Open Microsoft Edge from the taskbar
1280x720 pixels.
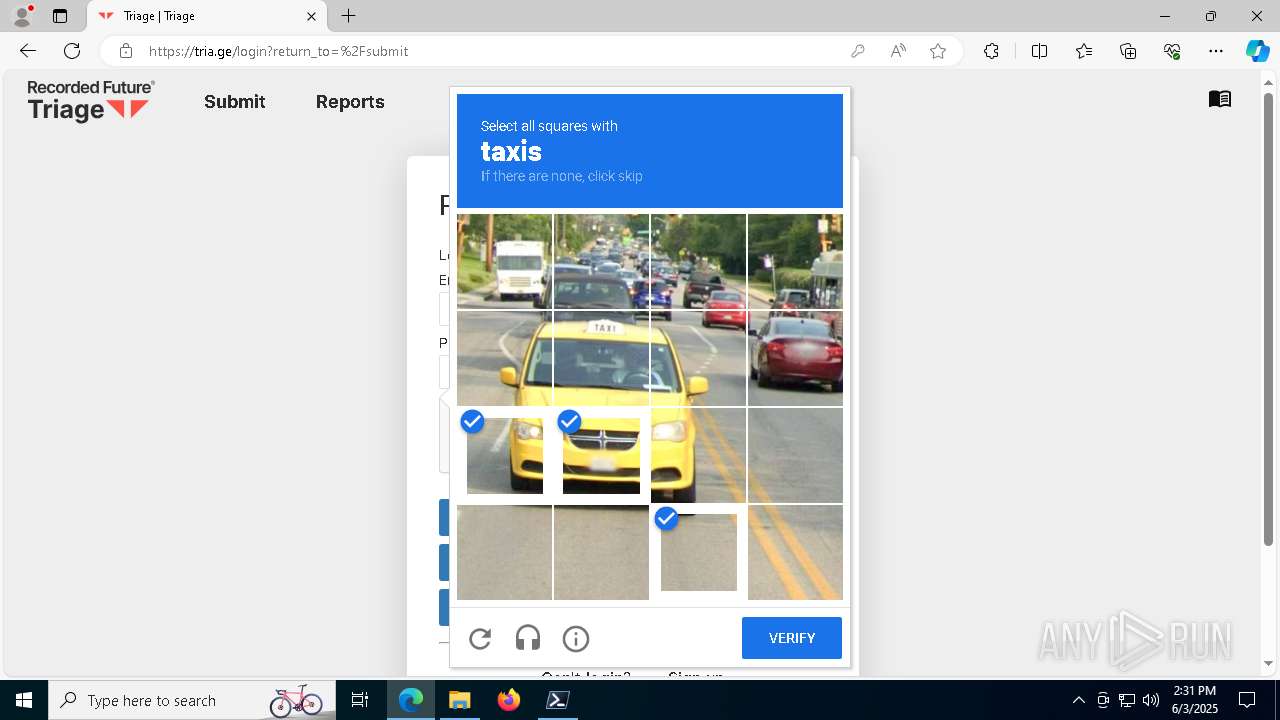point(411,700)
